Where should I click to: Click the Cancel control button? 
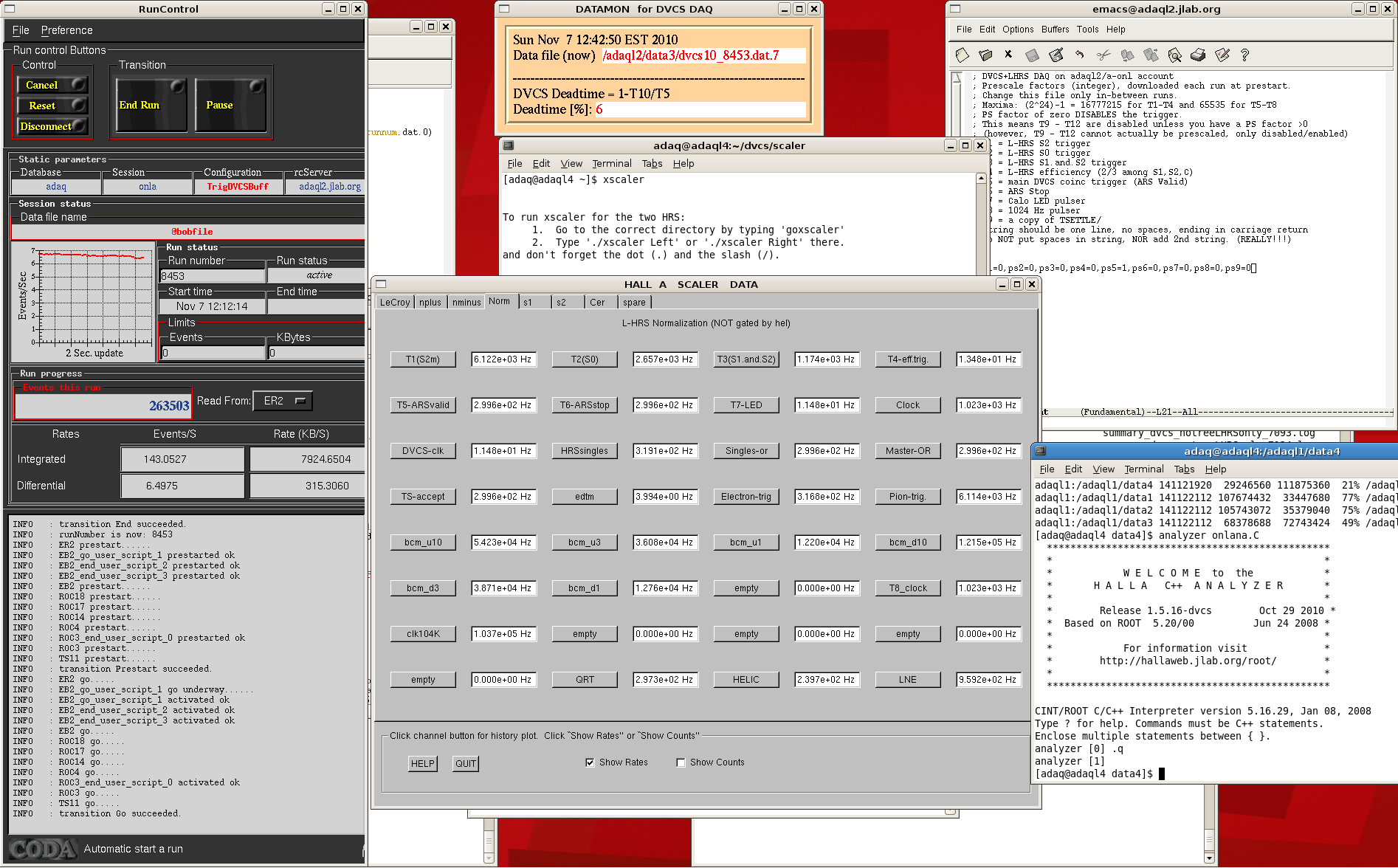pyautogui.click(x=52, y=85)
